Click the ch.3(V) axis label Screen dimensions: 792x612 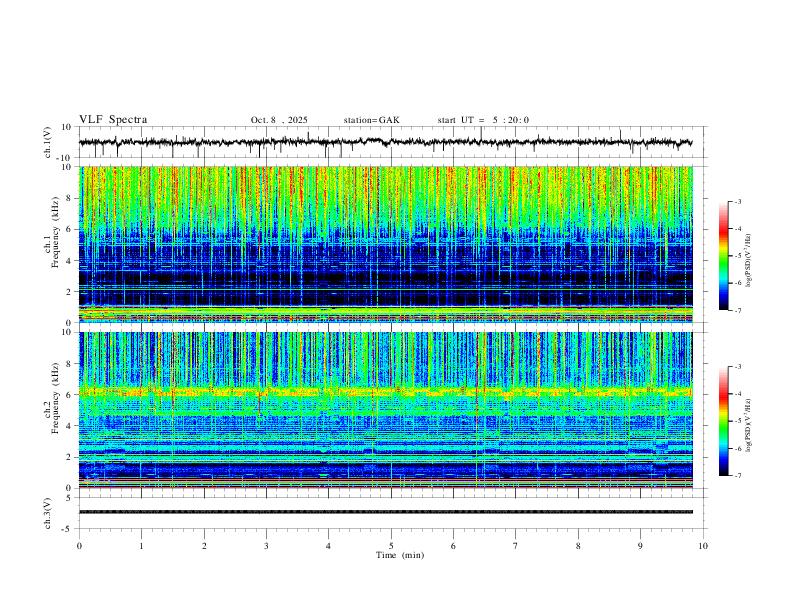coord(48,513)
